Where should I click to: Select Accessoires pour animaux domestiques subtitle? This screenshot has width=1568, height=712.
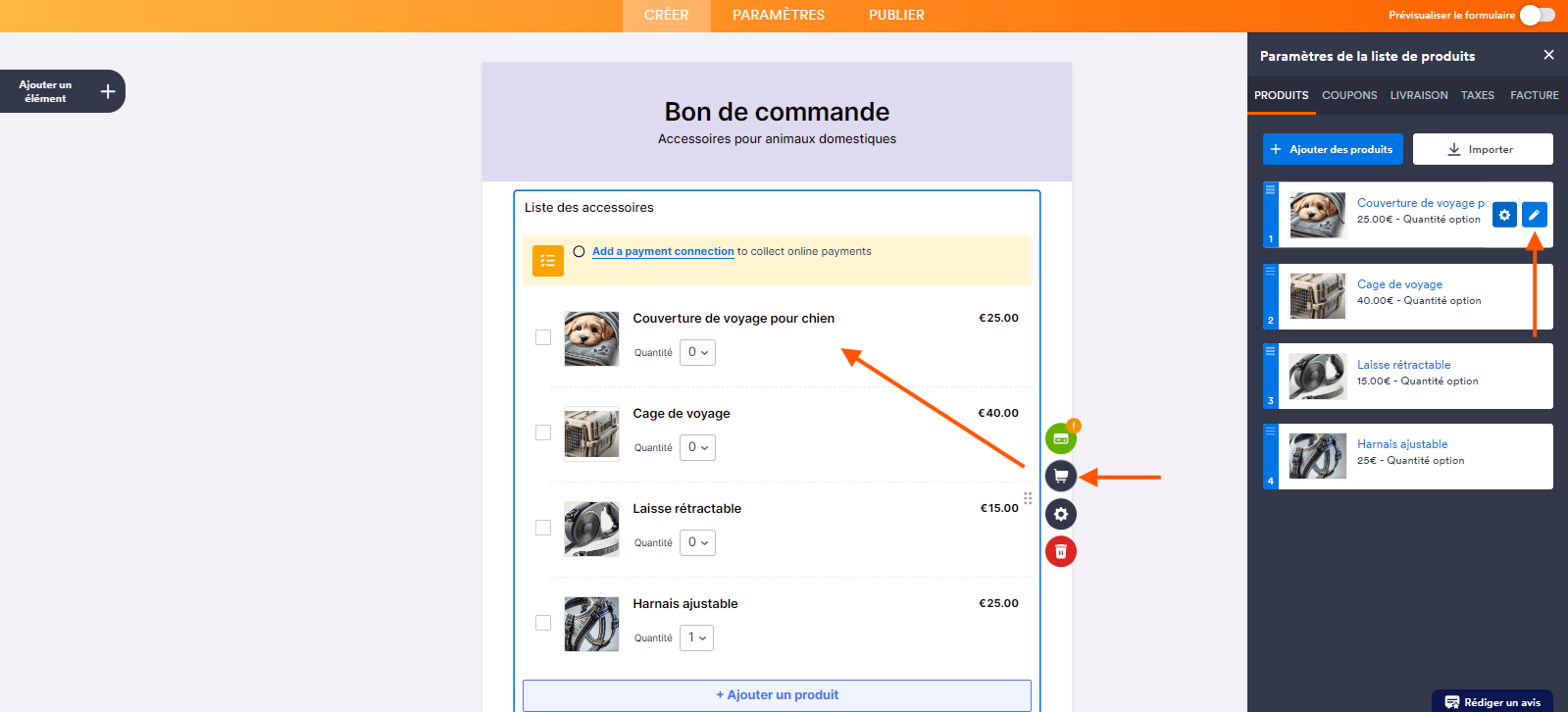pos(777,139)
